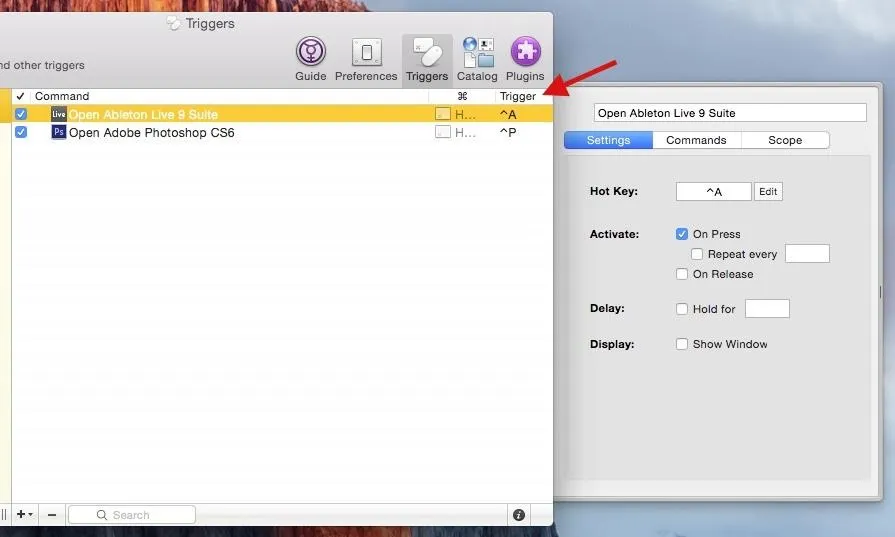Switch to the Settings tab

(x=608, y=140)
